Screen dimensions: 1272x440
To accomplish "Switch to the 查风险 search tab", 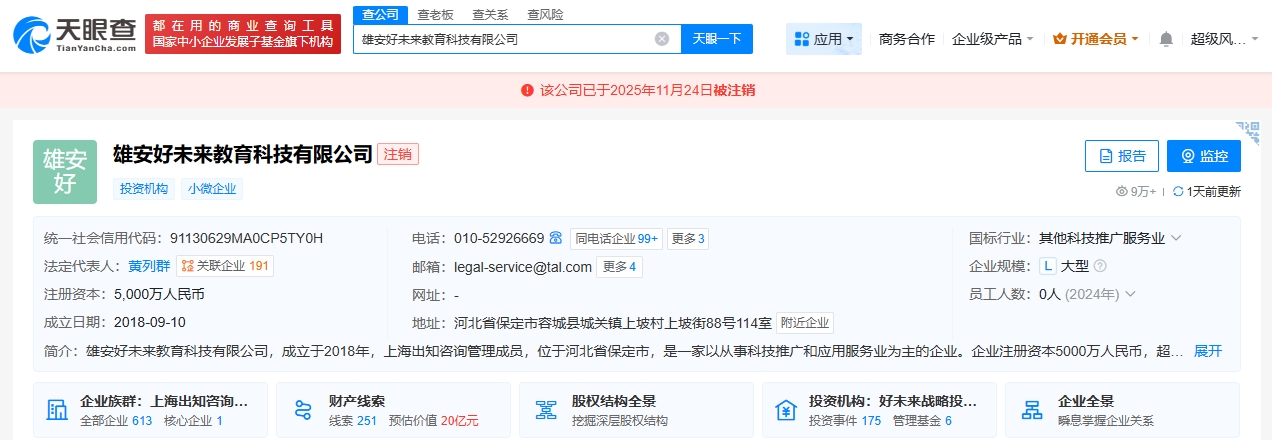I will click(x=544, y=14).
